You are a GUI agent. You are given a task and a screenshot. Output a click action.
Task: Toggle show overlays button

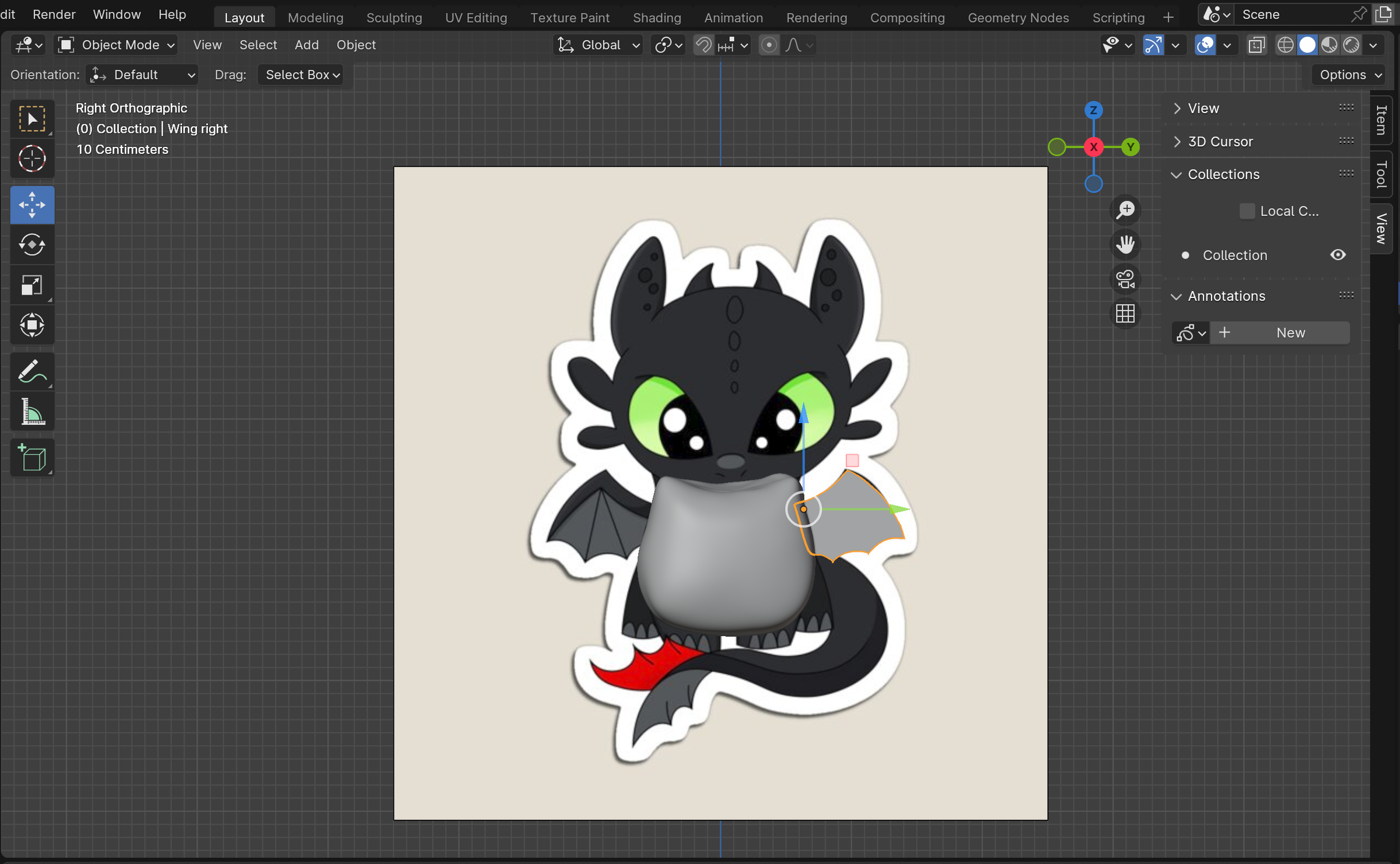click(1205, 45)
